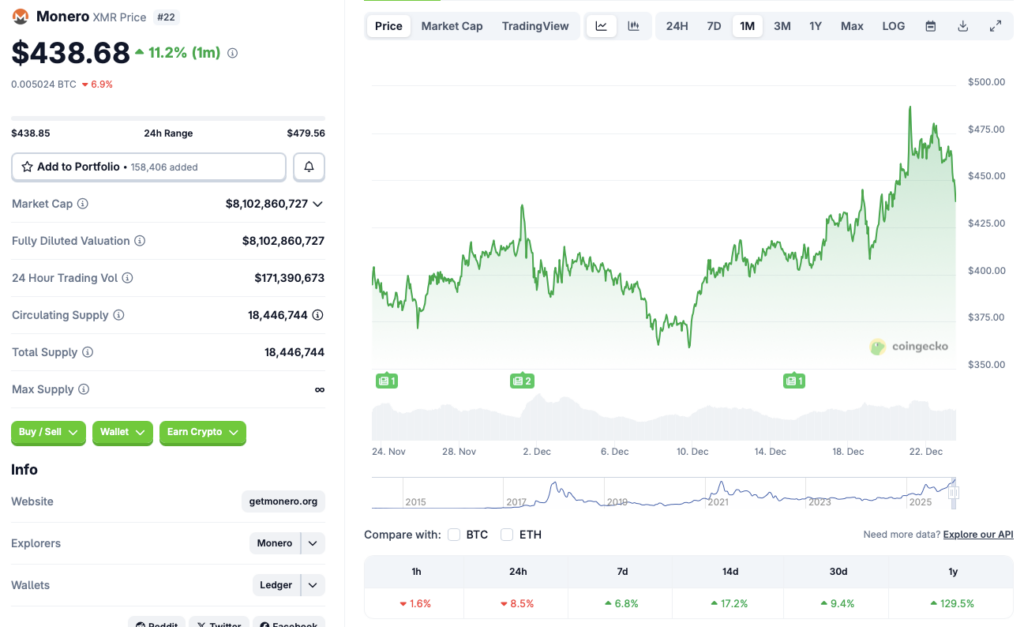The width and height of the screenshot is (1024, 627).
Task: Open the Explore our API link
Action: (x=977, y=534)
